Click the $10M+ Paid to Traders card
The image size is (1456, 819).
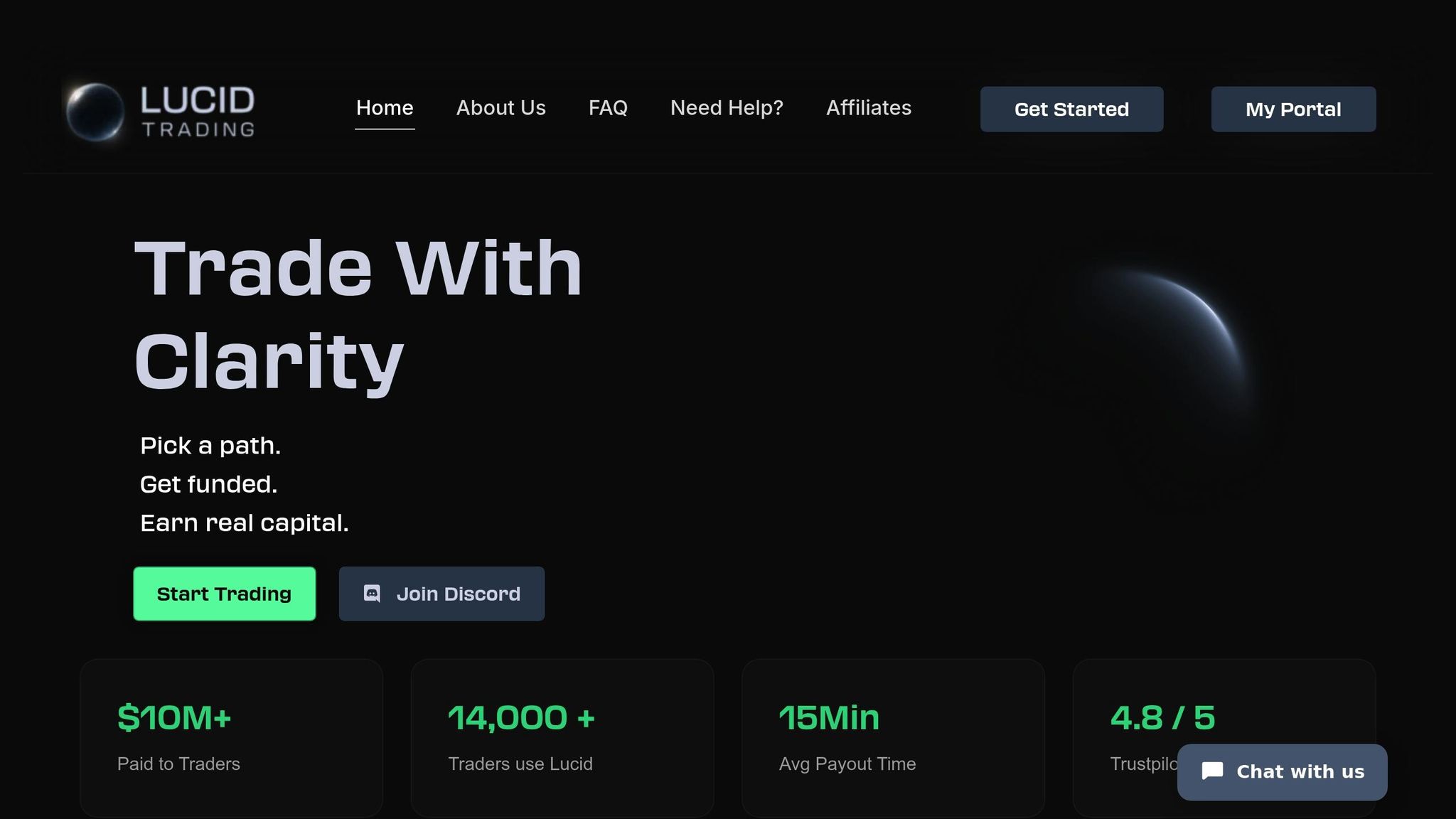pyautogui.click(x=232, y=737)
